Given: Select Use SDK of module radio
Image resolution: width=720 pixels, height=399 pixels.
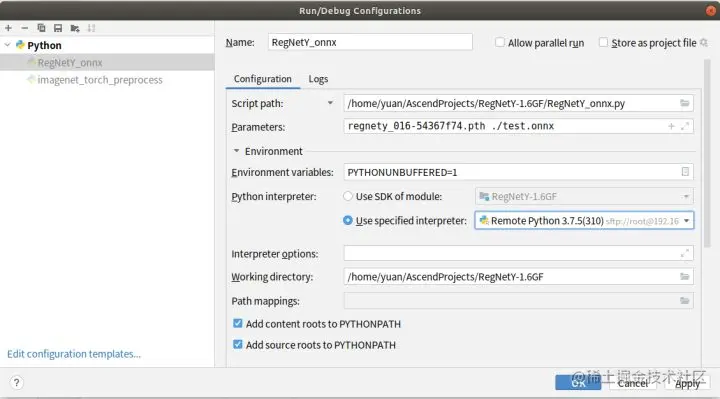Looking at the screenshot, I should pyautogui.click(x=348, y=196).
